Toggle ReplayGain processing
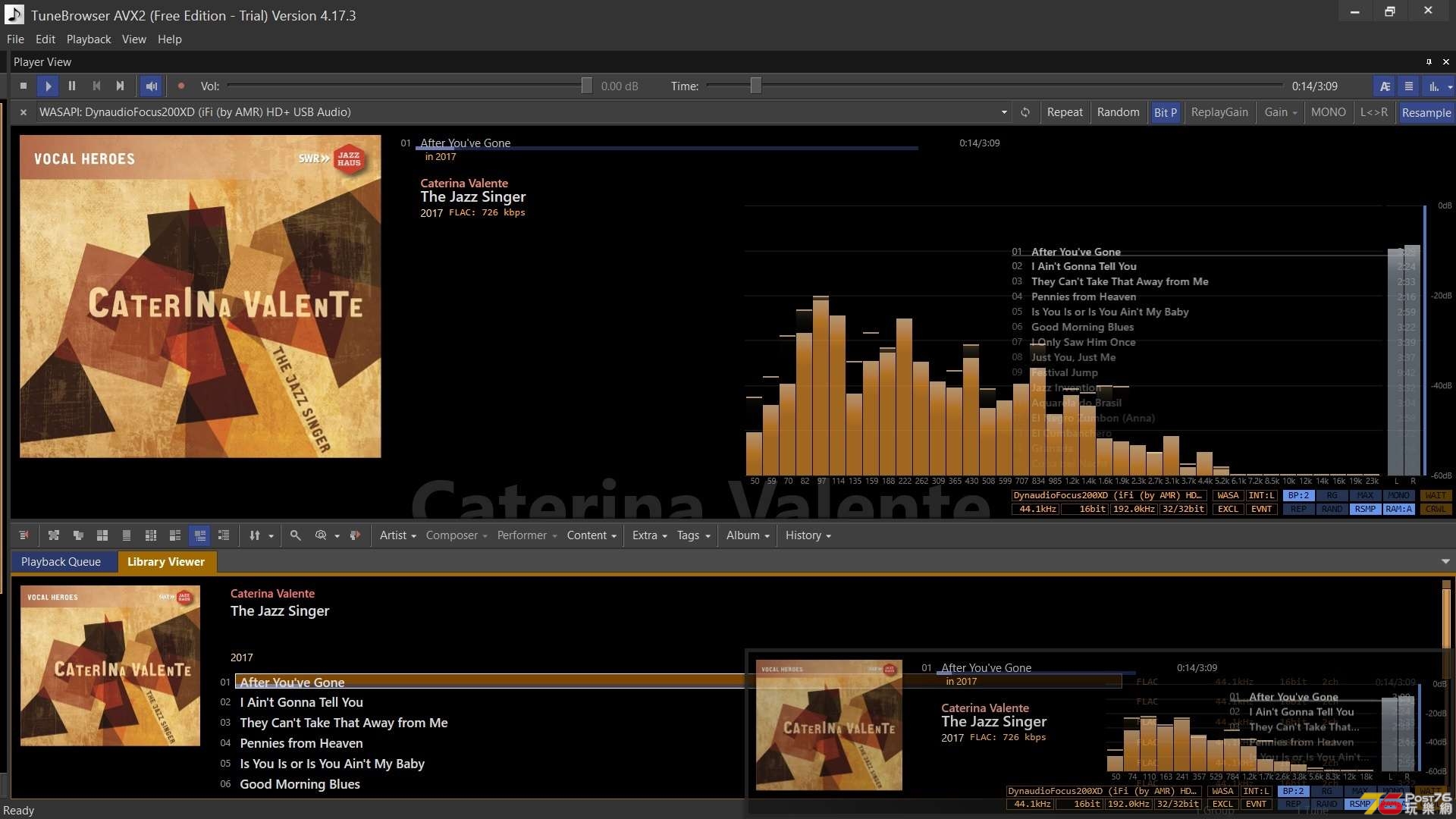Screen dimensions: 1456x819 click(x=1219, y=112)
